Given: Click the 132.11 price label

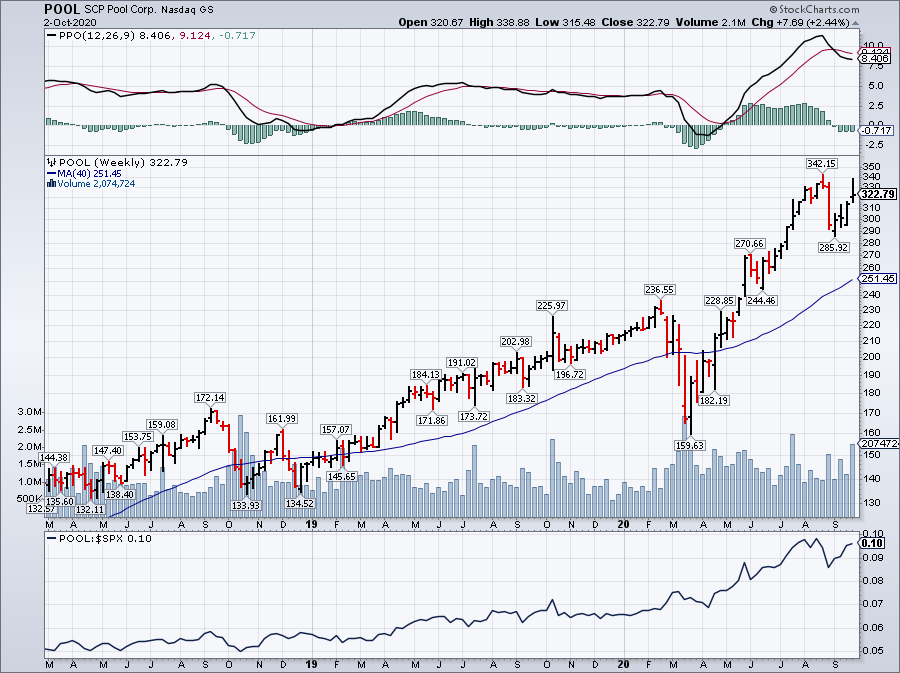Looking at the screenshot, I should pos(90,509).
